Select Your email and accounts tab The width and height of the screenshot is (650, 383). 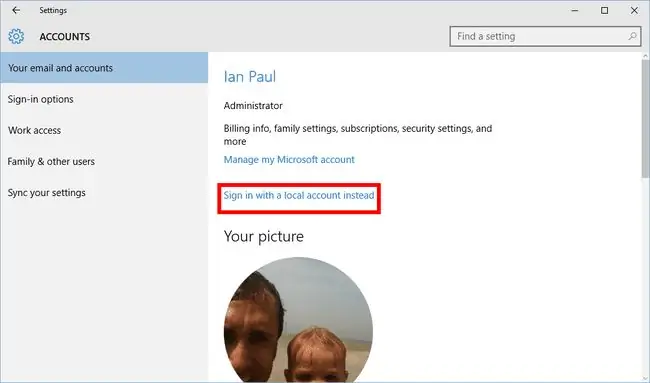click(x=104, y=68)
